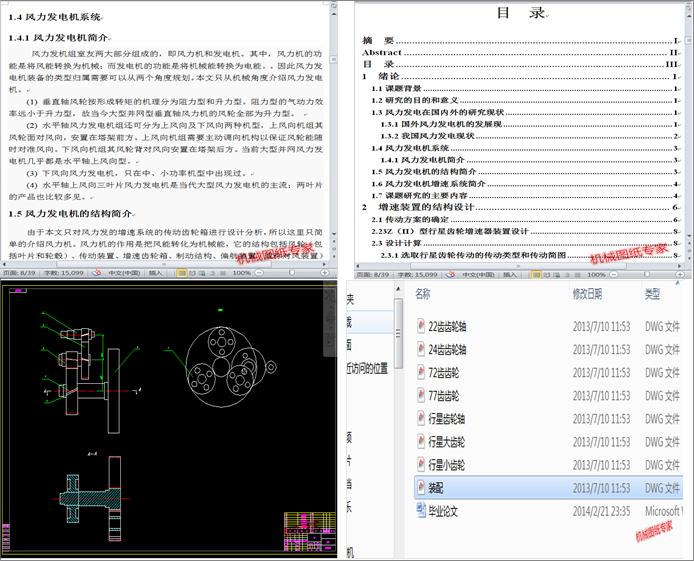694x561 pixels.
Task: Sort files by 名称 column header
Action: (x=422, y=293)
